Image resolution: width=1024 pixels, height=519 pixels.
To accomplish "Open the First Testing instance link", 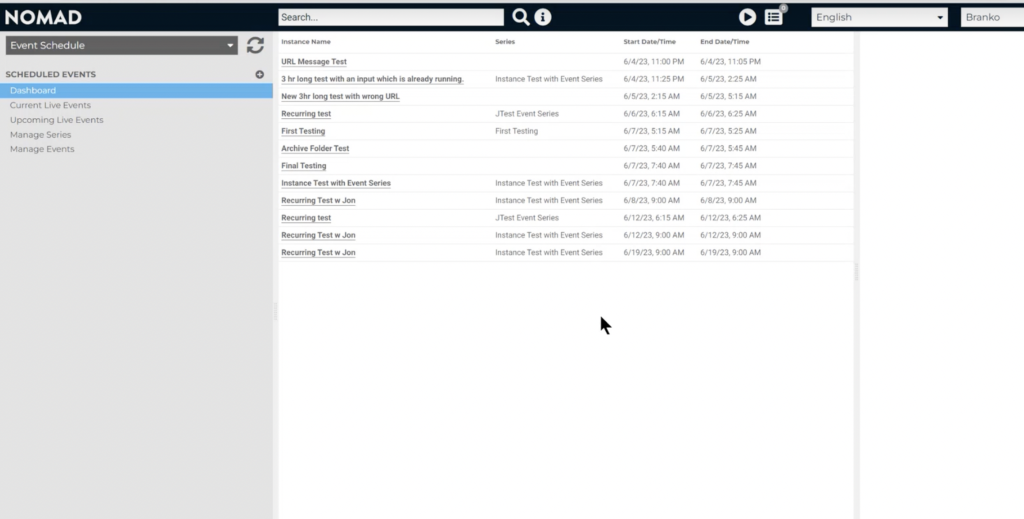I will tap(303, 131).
